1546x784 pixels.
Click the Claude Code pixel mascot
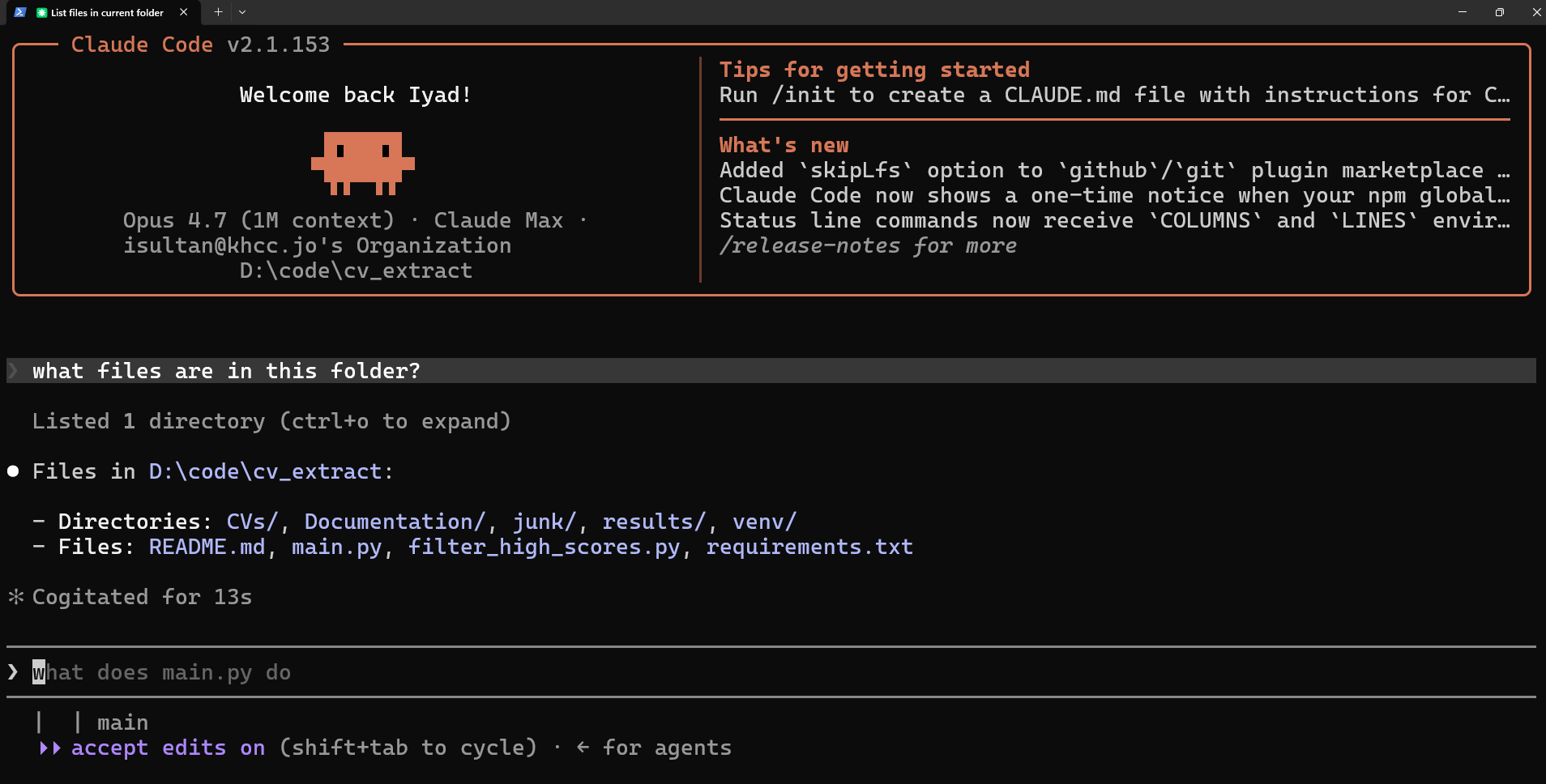(363, 163)
